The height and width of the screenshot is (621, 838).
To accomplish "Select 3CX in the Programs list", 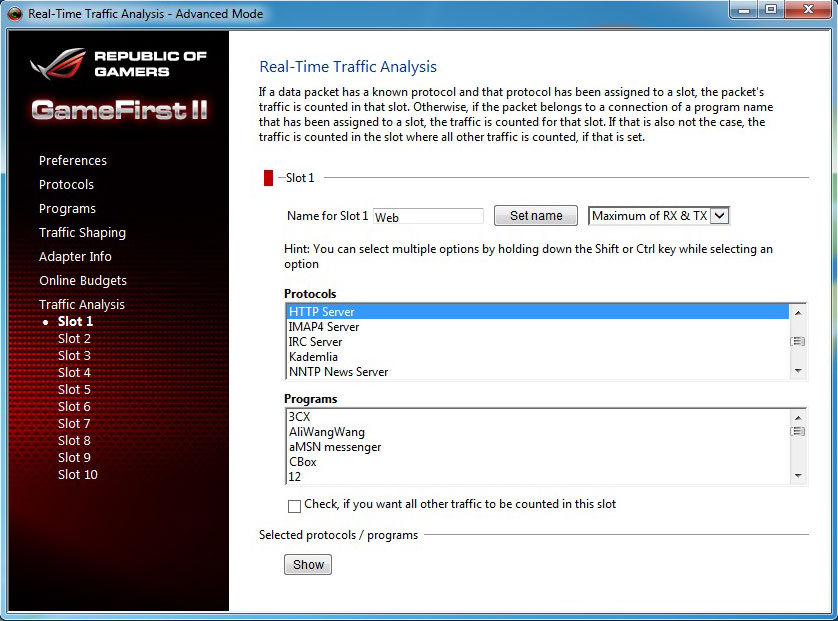I will pos(538,417).
